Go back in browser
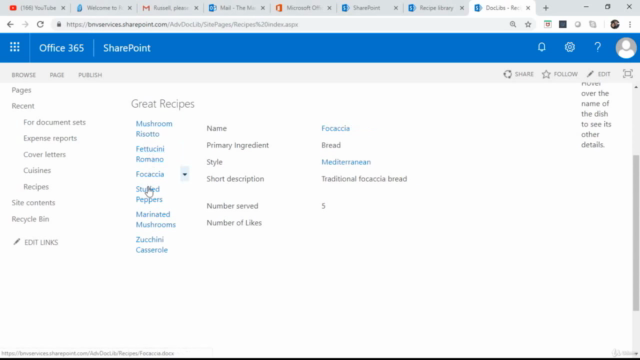This screenshot has width=640, height=360. click(10, 24)
